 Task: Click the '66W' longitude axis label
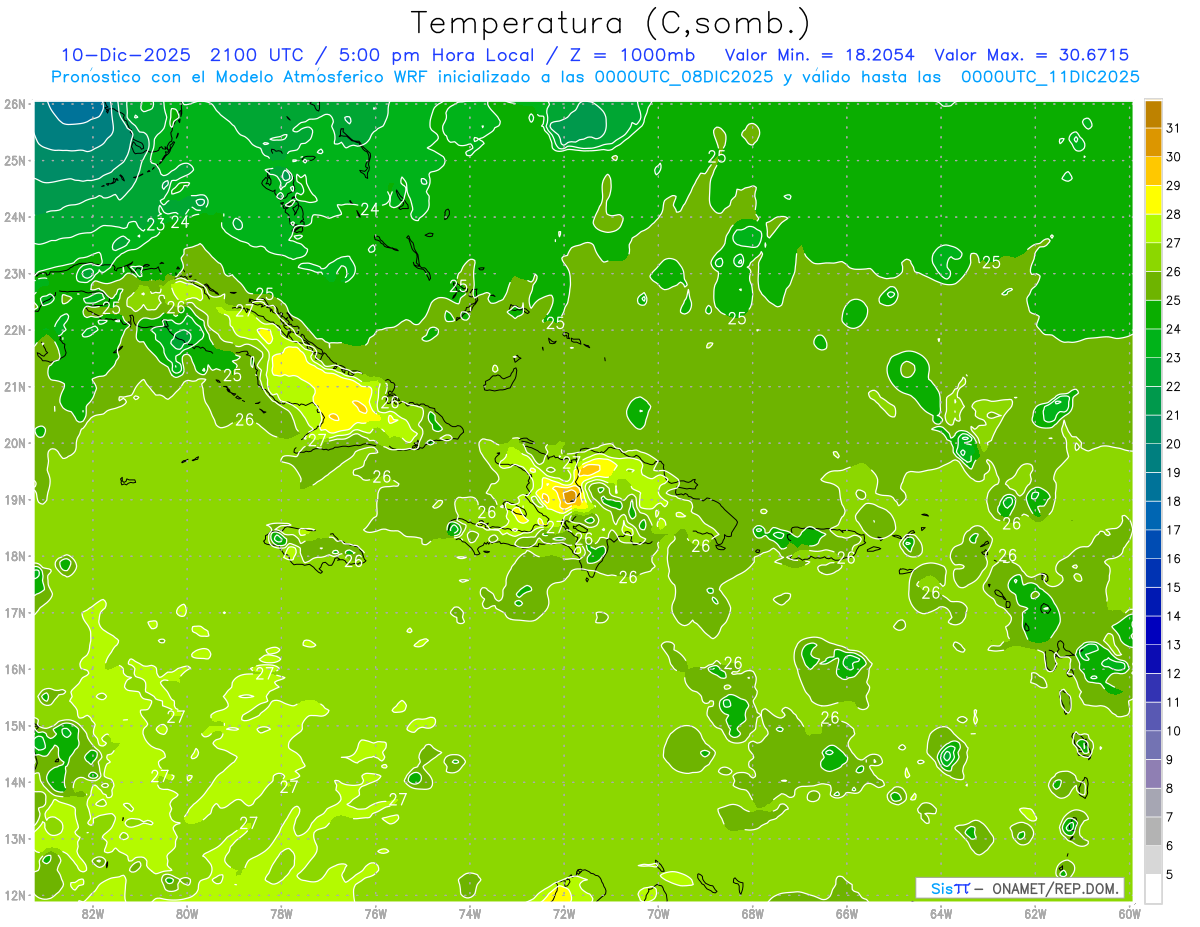(x=846, y=913)
